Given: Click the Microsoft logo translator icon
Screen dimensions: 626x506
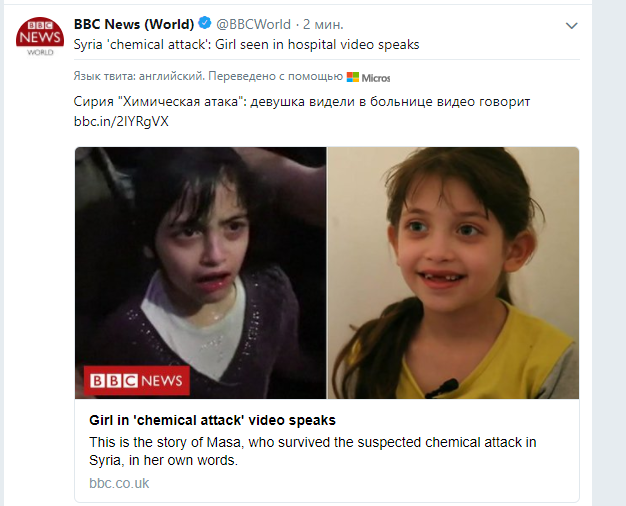Looking at the screenshot, I should [353, 77].
